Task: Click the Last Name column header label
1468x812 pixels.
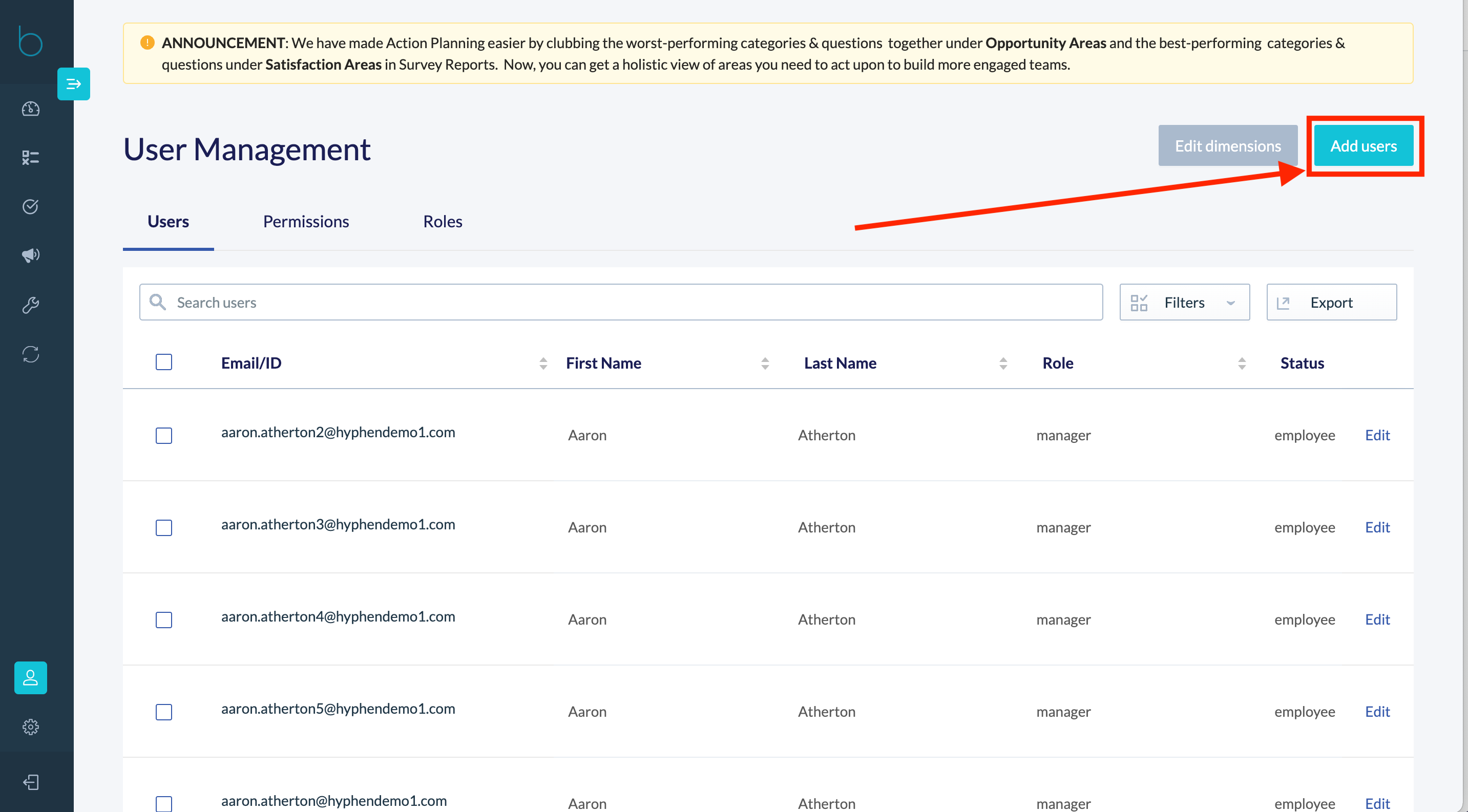Action: point(840,364)
